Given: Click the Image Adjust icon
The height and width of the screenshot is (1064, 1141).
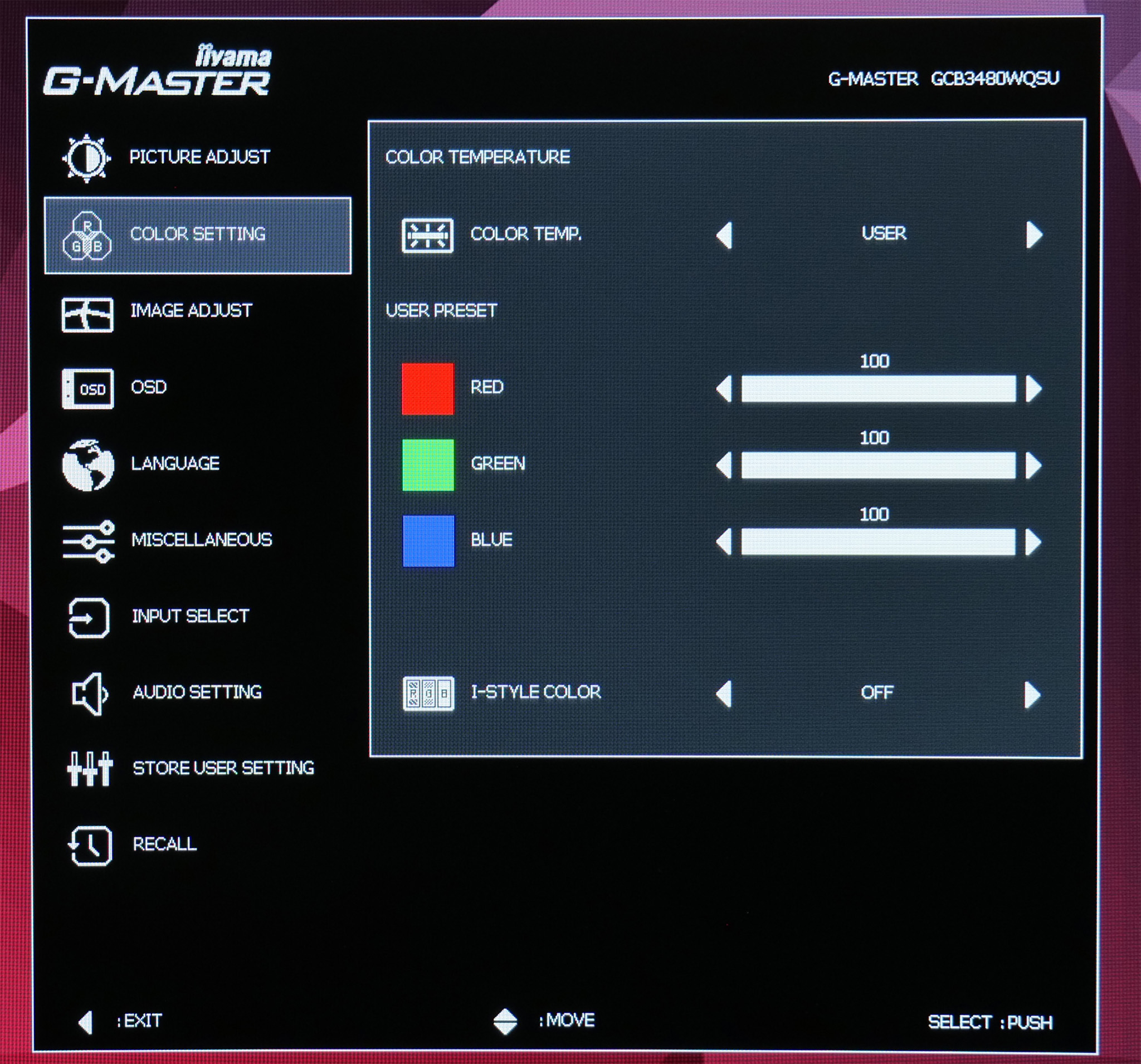Looking at the screenshot, I should pyautogui.click(x=87, y=315).
